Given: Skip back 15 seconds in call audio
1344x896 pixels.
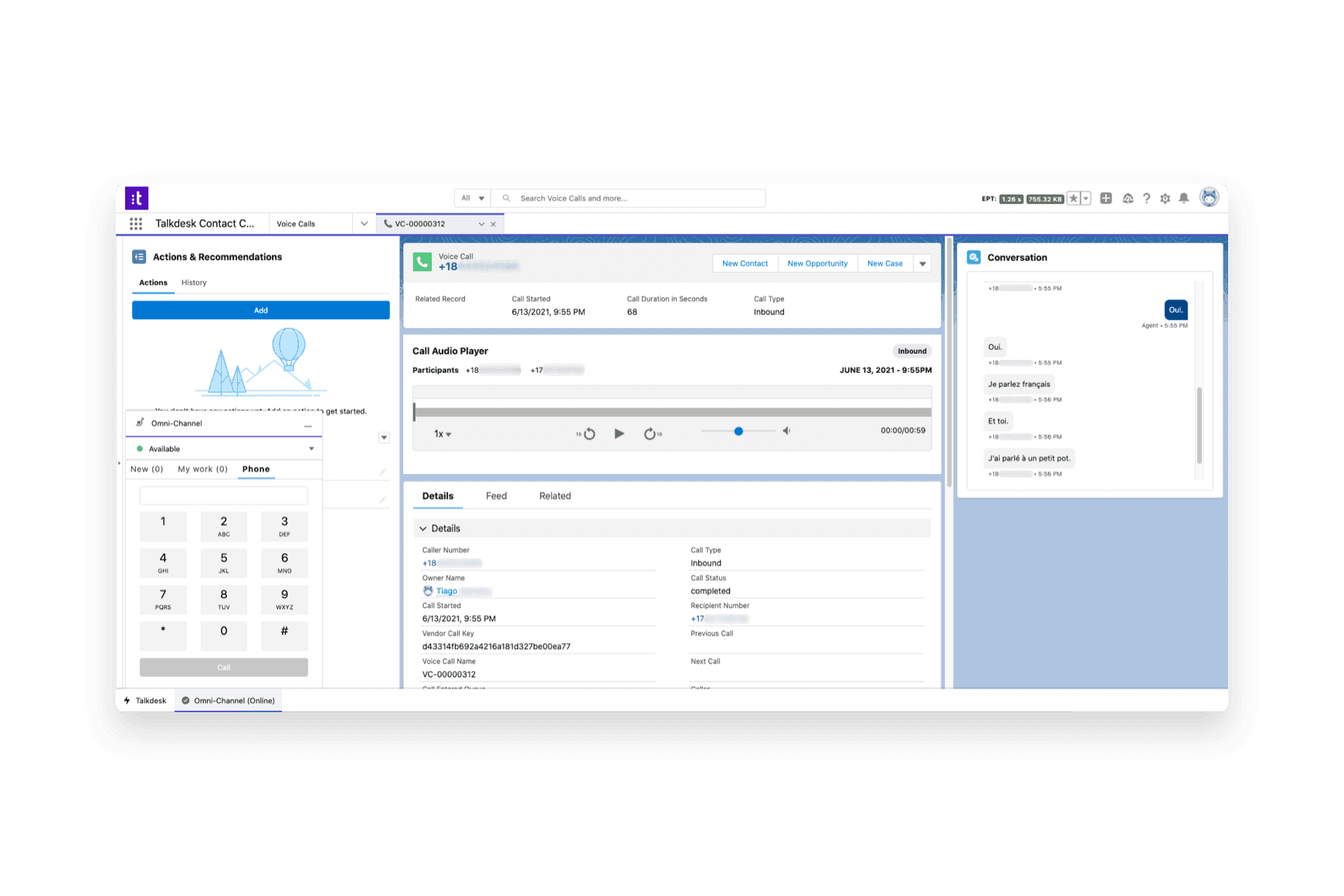Looking at the screenshot, I should (x=587, y=433).
